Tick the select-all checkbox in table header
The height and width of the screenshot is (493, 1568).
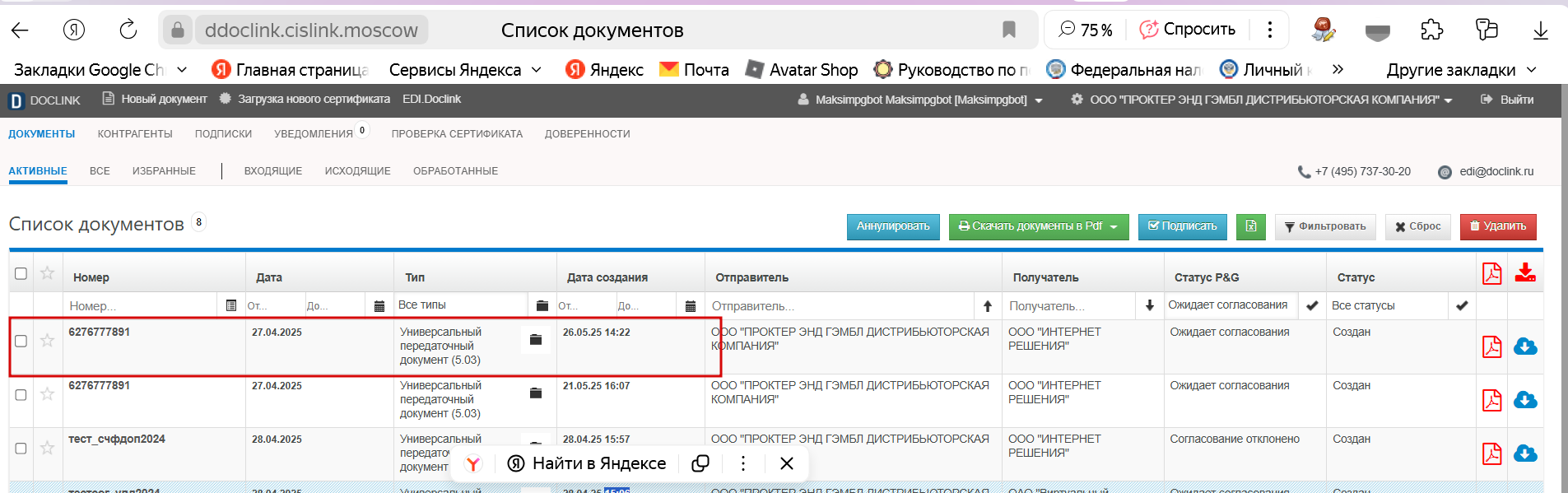click(x=21, y=273)
